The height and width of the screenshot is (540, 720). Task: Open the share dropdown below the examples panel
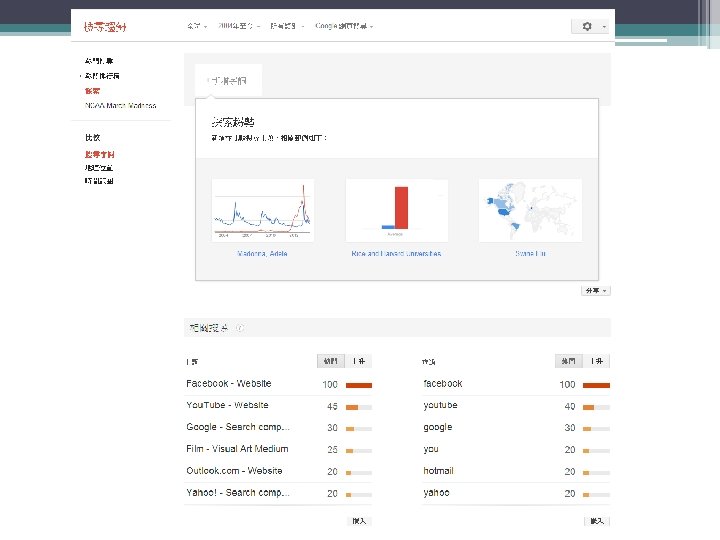point(596,291)
